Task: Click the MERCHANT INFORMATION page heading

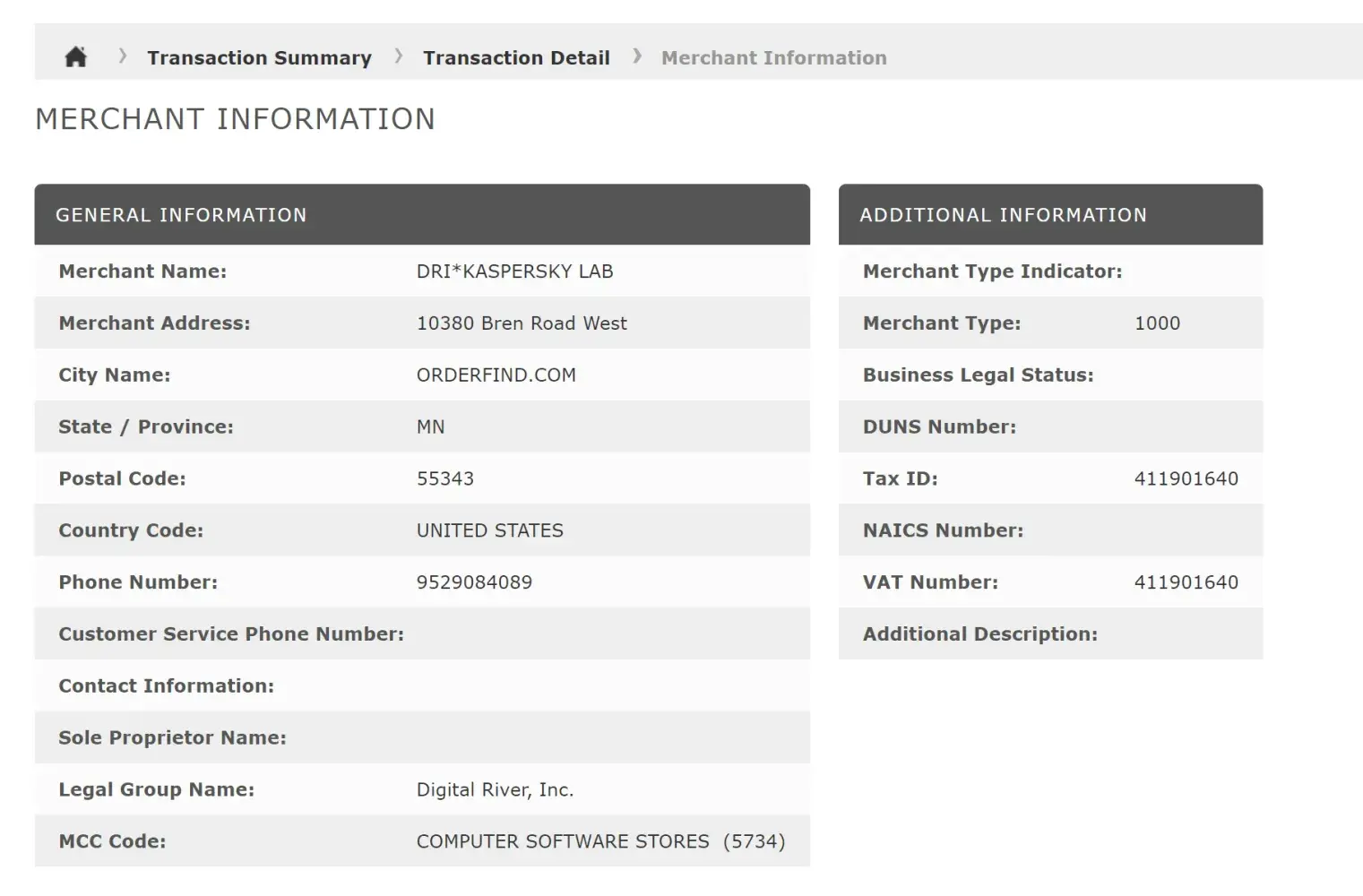Action: coord(235,119)
